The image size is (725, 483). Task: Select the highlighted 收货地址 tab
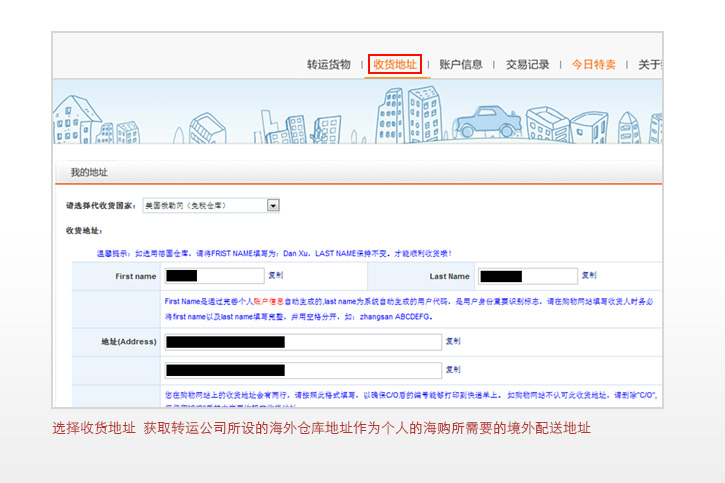pyautogui.click(x=394, y=65)
